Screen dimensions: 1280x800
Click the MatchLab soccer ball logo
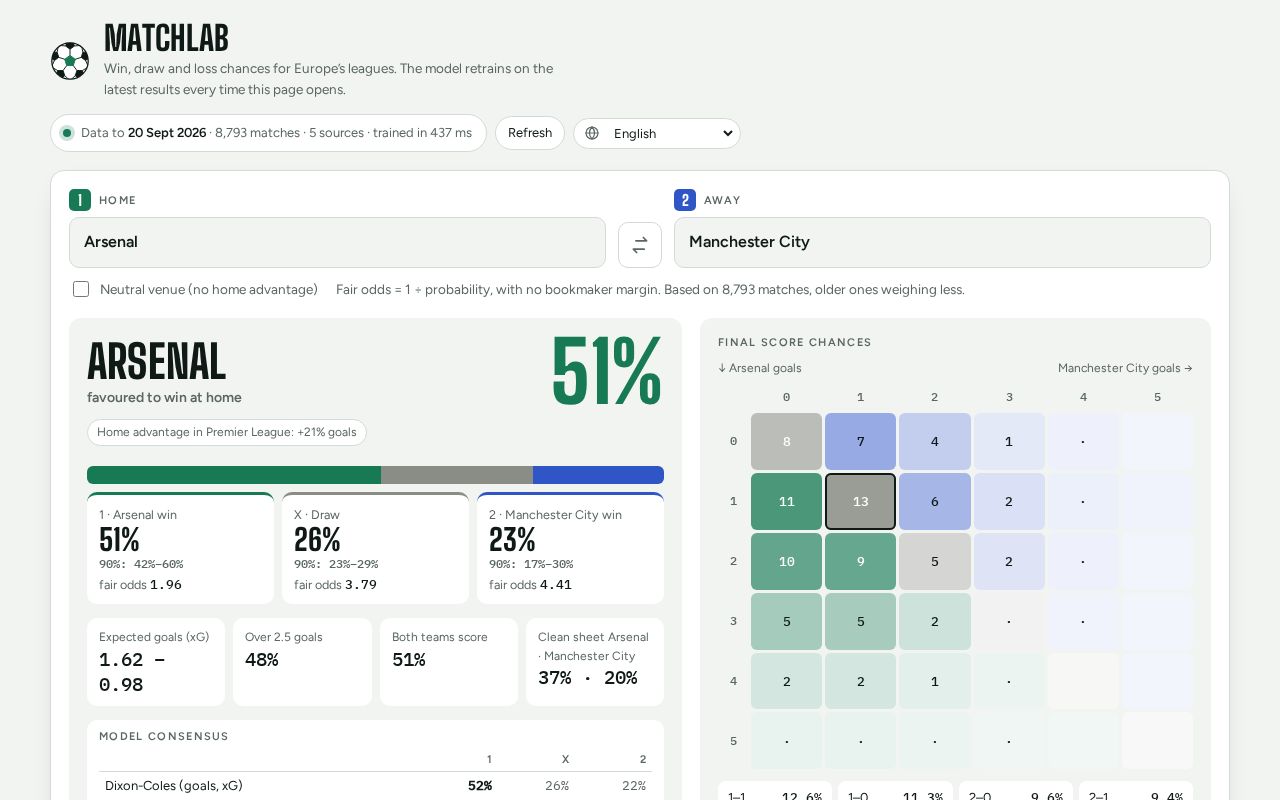coord(70,61)
